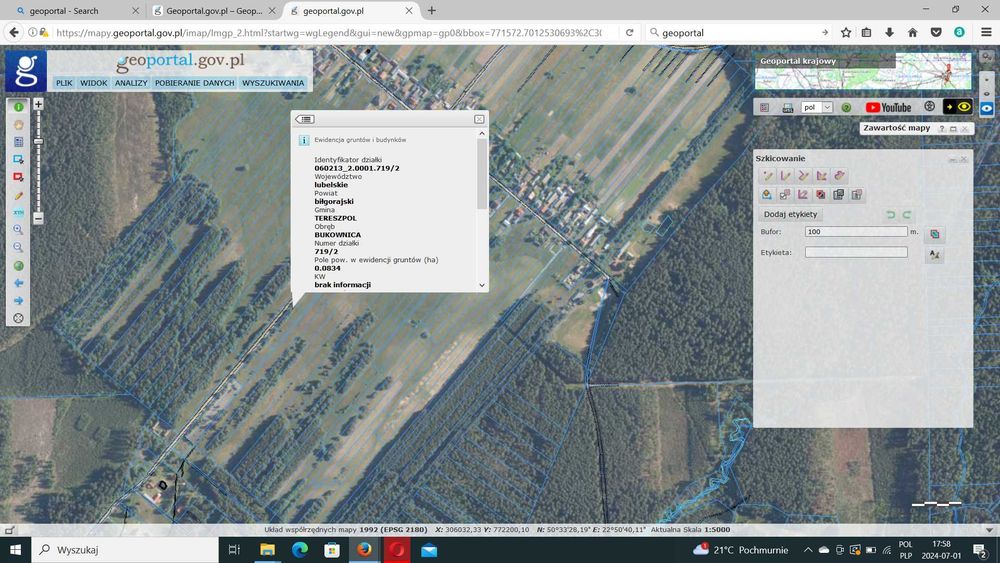Click the copy sketch objects icon
Screen dimensions: 1000x563
[839, 194]
